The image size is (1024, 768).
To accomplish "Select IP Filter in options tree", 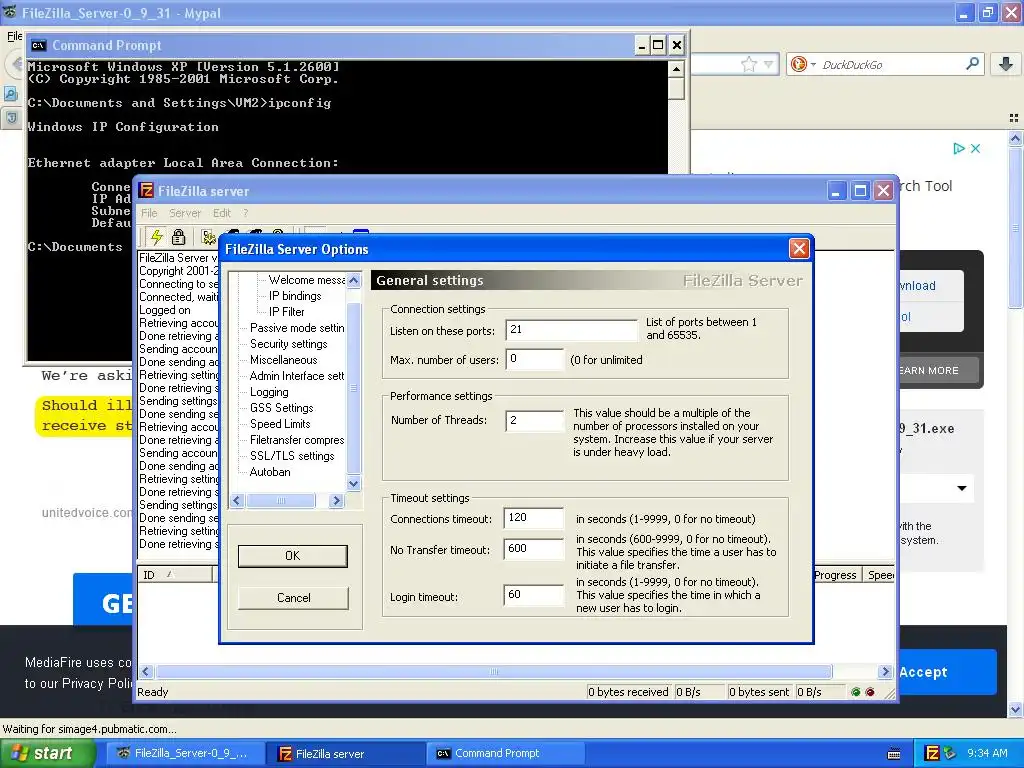I will pos(287,312).
